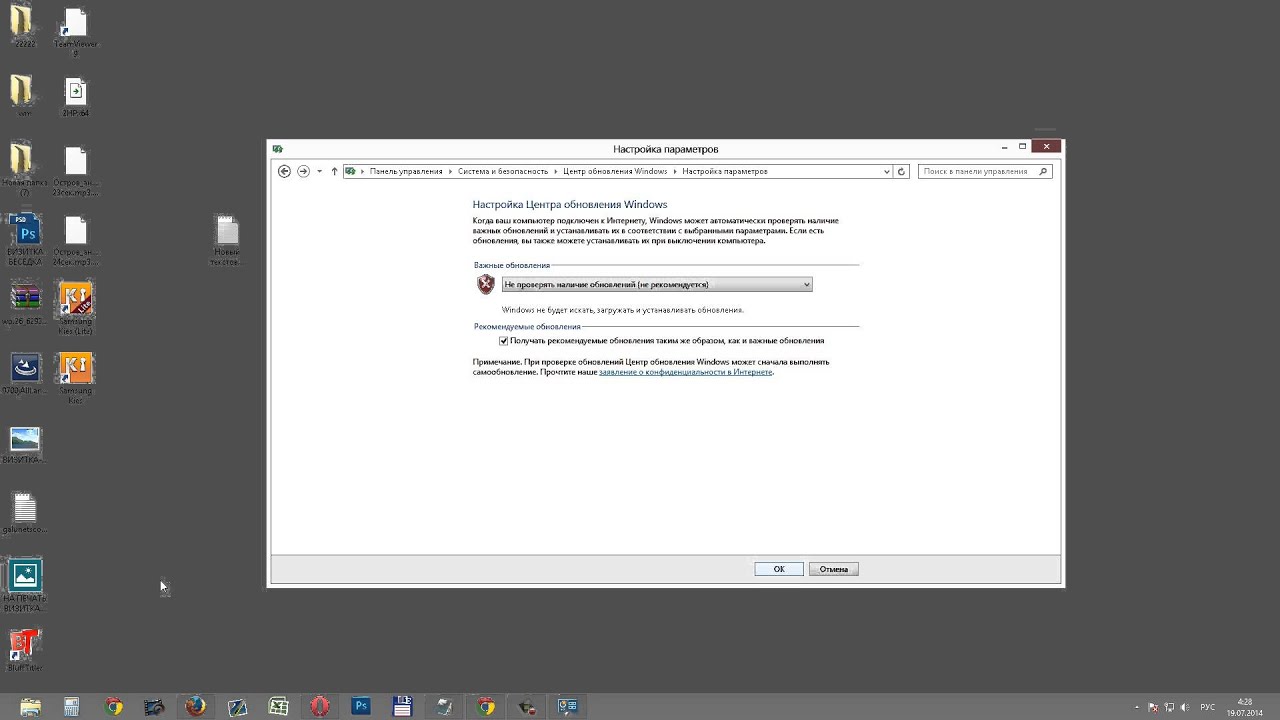Select the WinRAR archive on the desktop
1280x720 pixels.
click(x=25, y=305)
